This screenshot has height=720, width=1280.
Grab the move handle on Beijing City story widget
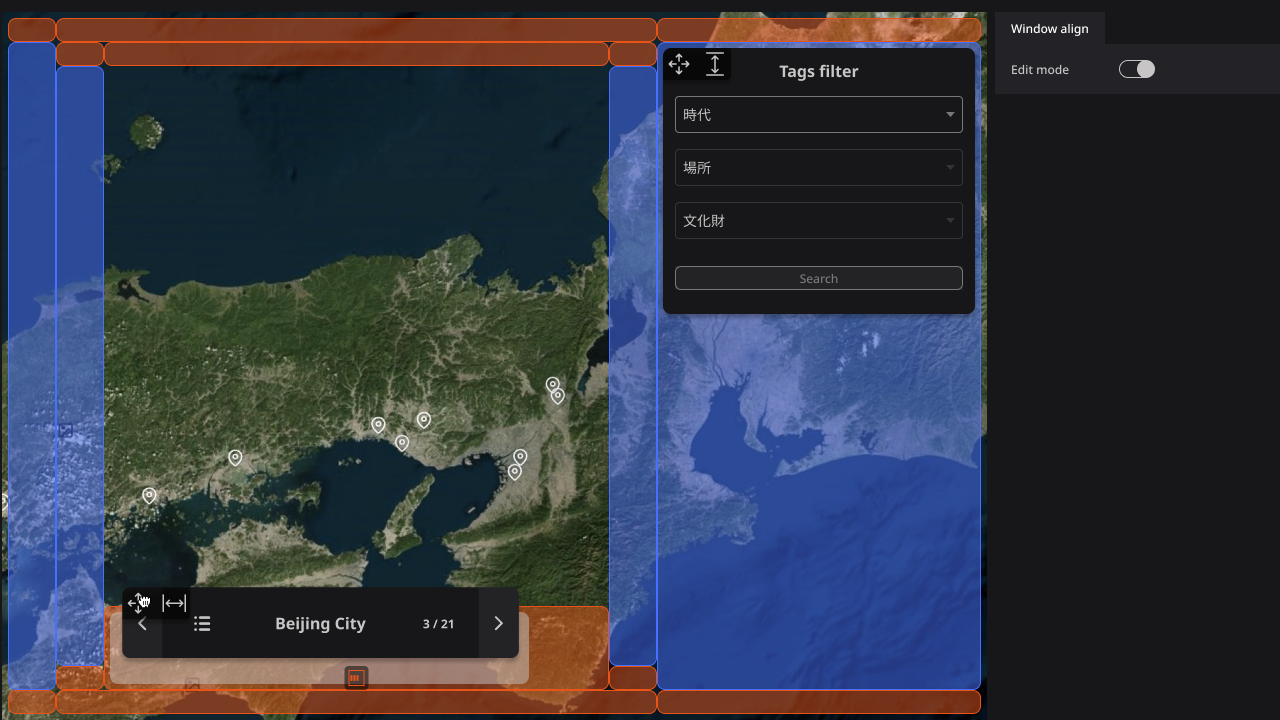tap(139, 603)
